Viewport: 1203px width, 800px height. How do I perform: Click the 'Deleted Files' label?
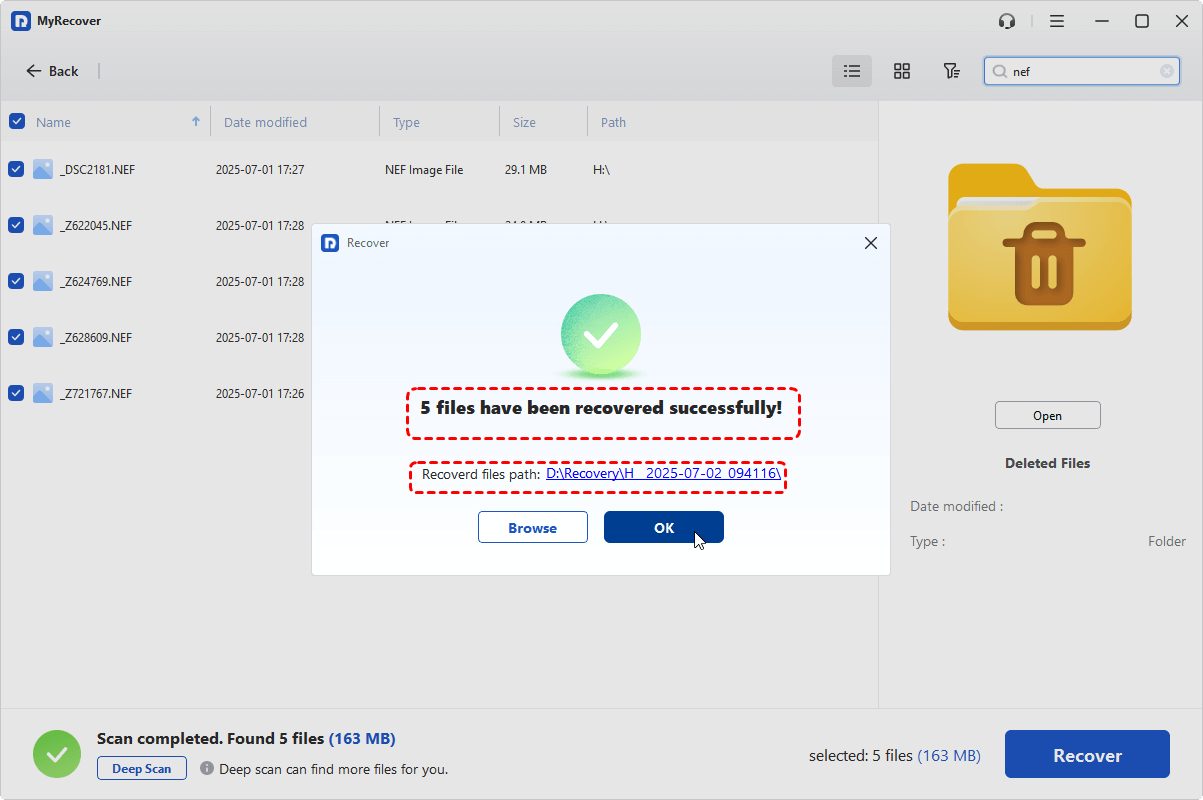point(1048,463)
